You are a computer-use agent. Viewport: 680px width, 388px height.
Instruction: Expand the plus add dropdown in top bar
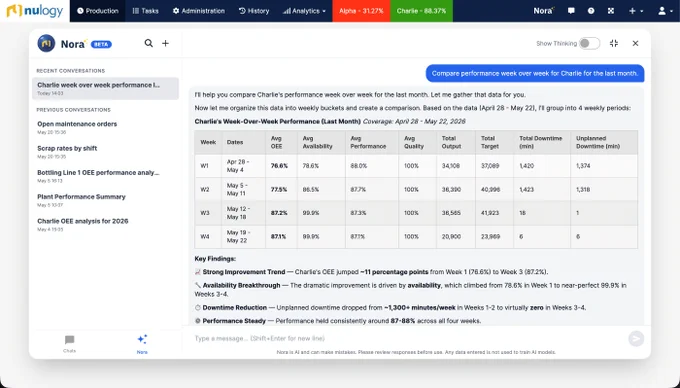click(636, 11)
